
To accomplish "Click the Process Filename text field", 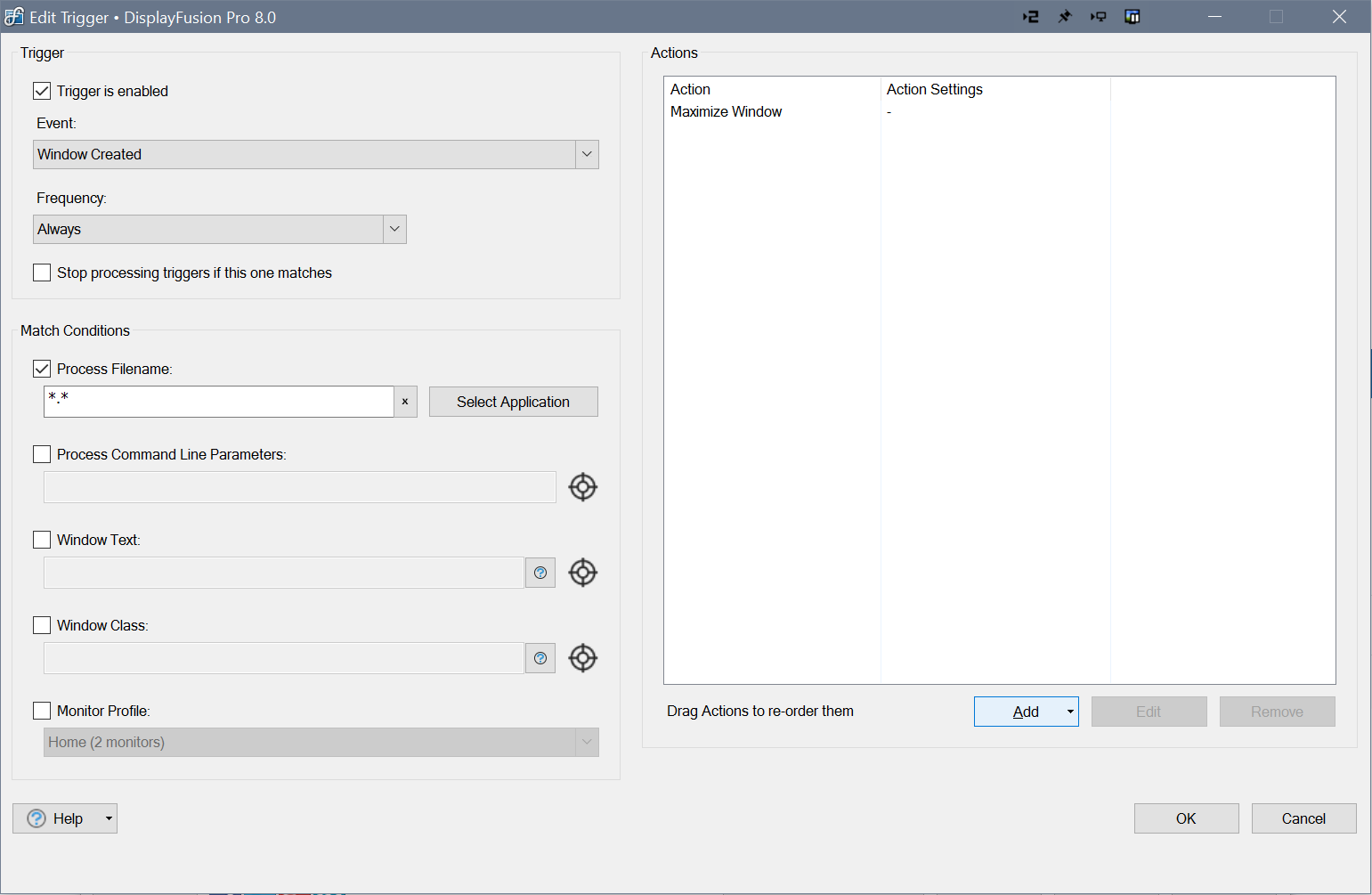I will pyautogui.click(x=219, y=402).
